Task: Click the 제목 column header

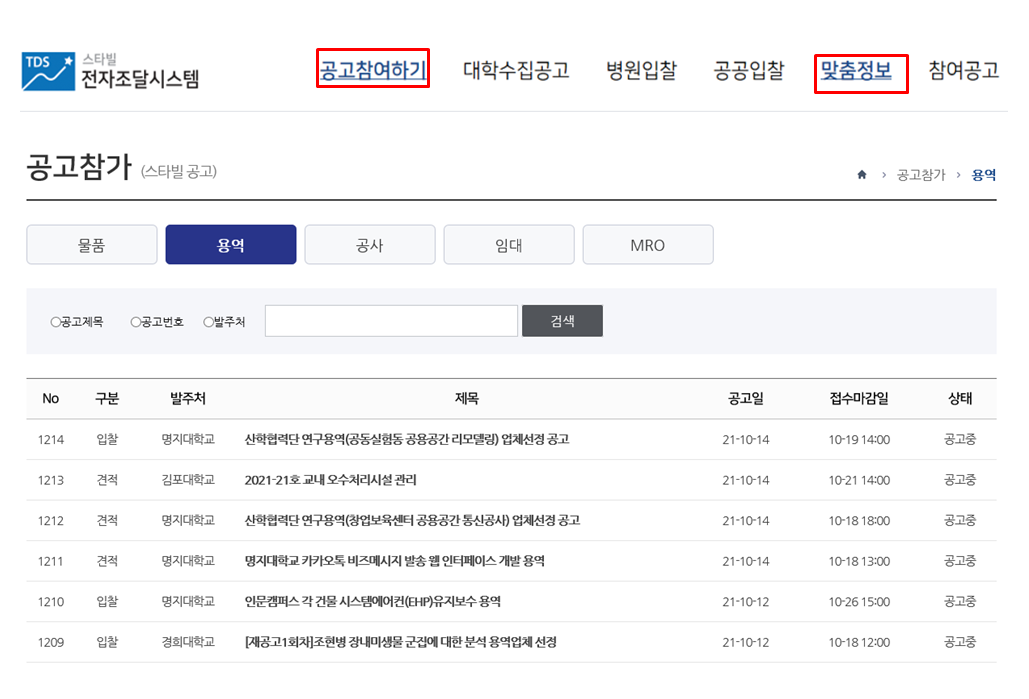Action: coord(467,398)
